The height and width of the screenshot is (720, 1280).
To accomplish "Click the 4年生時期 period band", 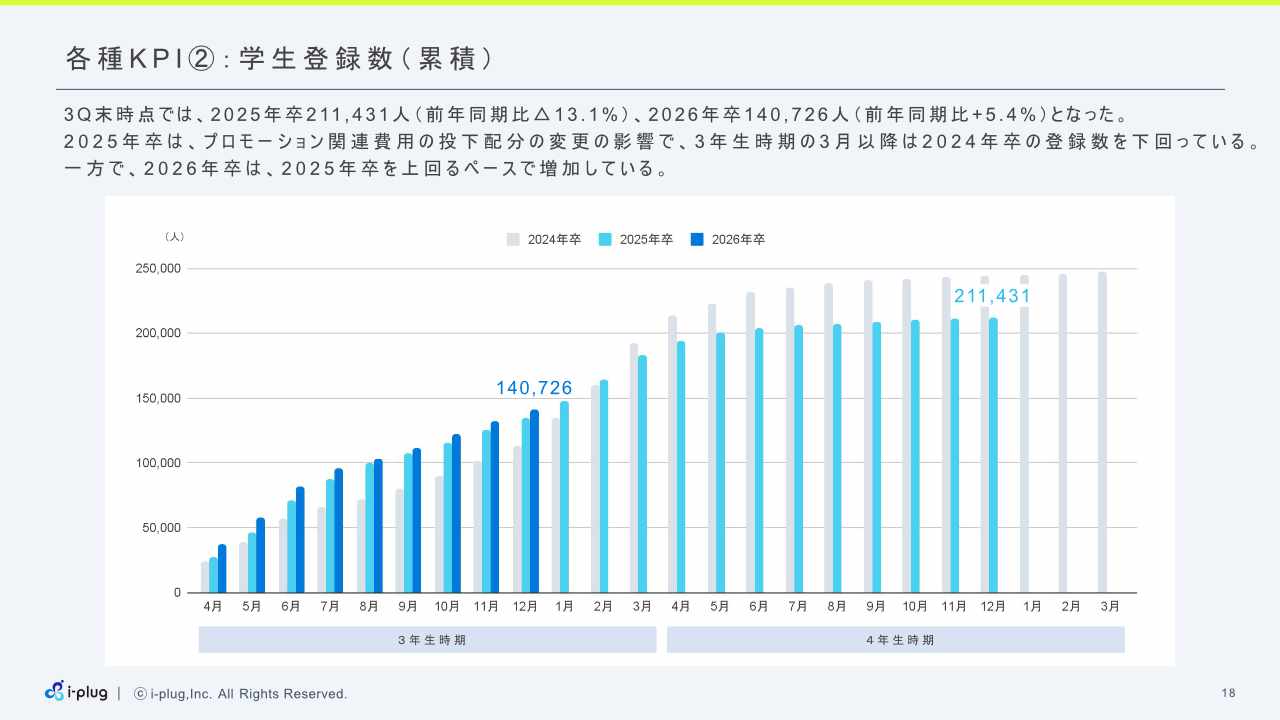I will click(x=895, y=640).
